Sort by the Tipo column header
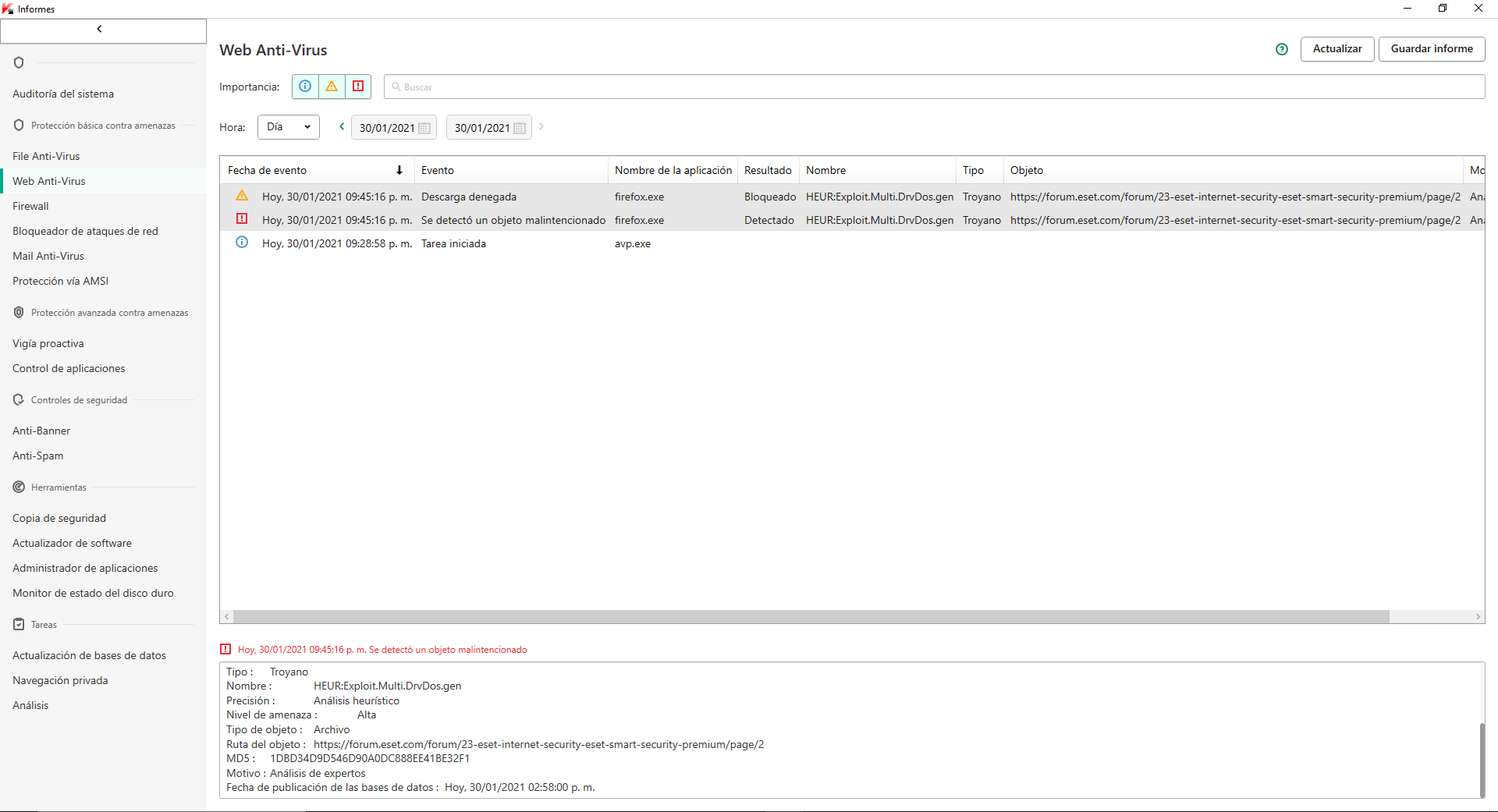Viewport: 1498px width, 812px height. pos(980,170)
